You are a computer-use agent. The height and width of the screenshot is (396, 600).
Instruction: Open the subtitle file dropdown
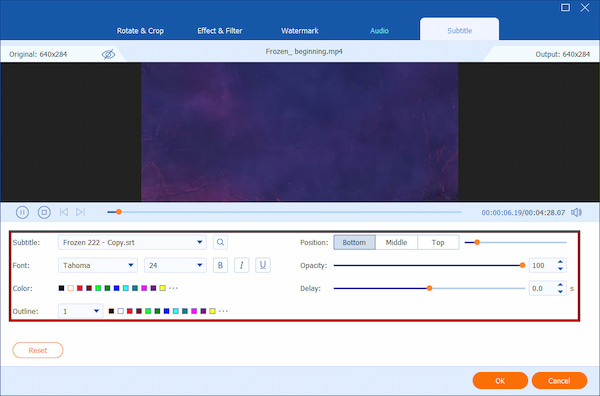(132, 242)
